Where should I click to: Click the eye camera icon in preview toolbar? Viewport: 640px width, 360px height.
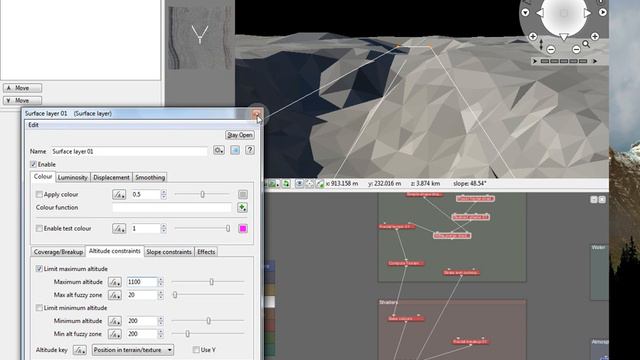click(299, 184)
